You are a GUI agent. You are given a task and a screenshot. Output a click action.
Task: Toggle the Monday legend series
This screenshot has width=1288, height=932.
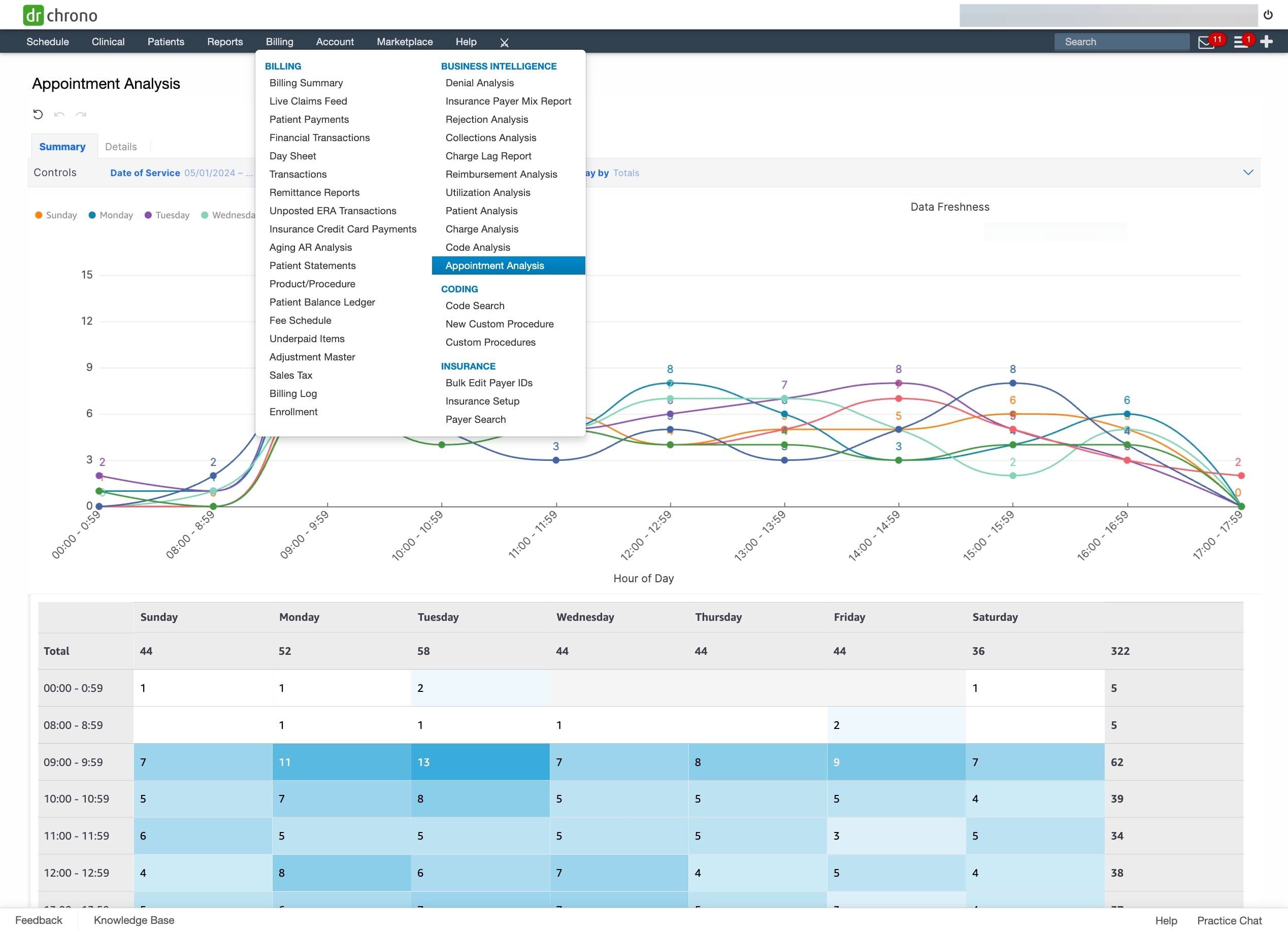111,215
